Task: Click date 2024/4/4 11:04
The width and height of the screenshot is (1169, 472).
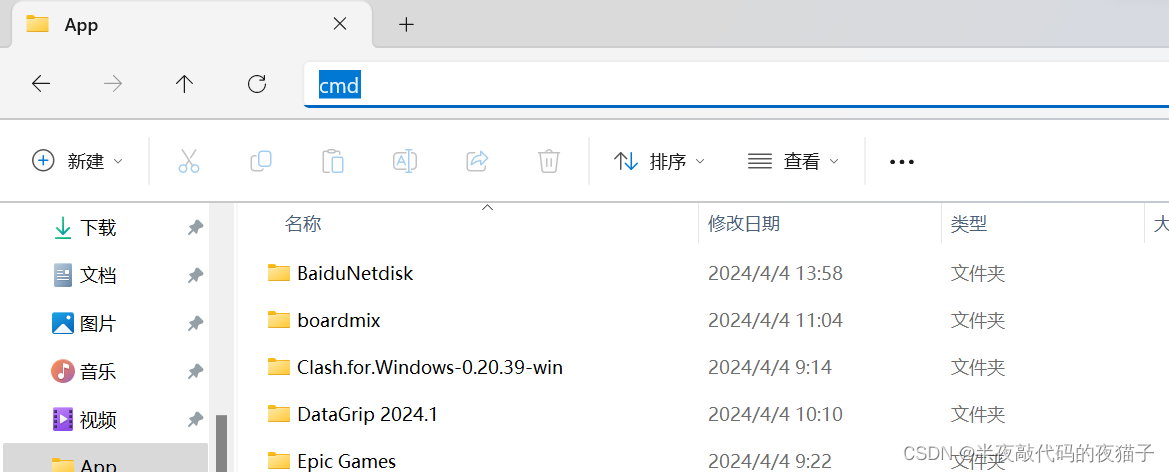Action: coord(775,321)
